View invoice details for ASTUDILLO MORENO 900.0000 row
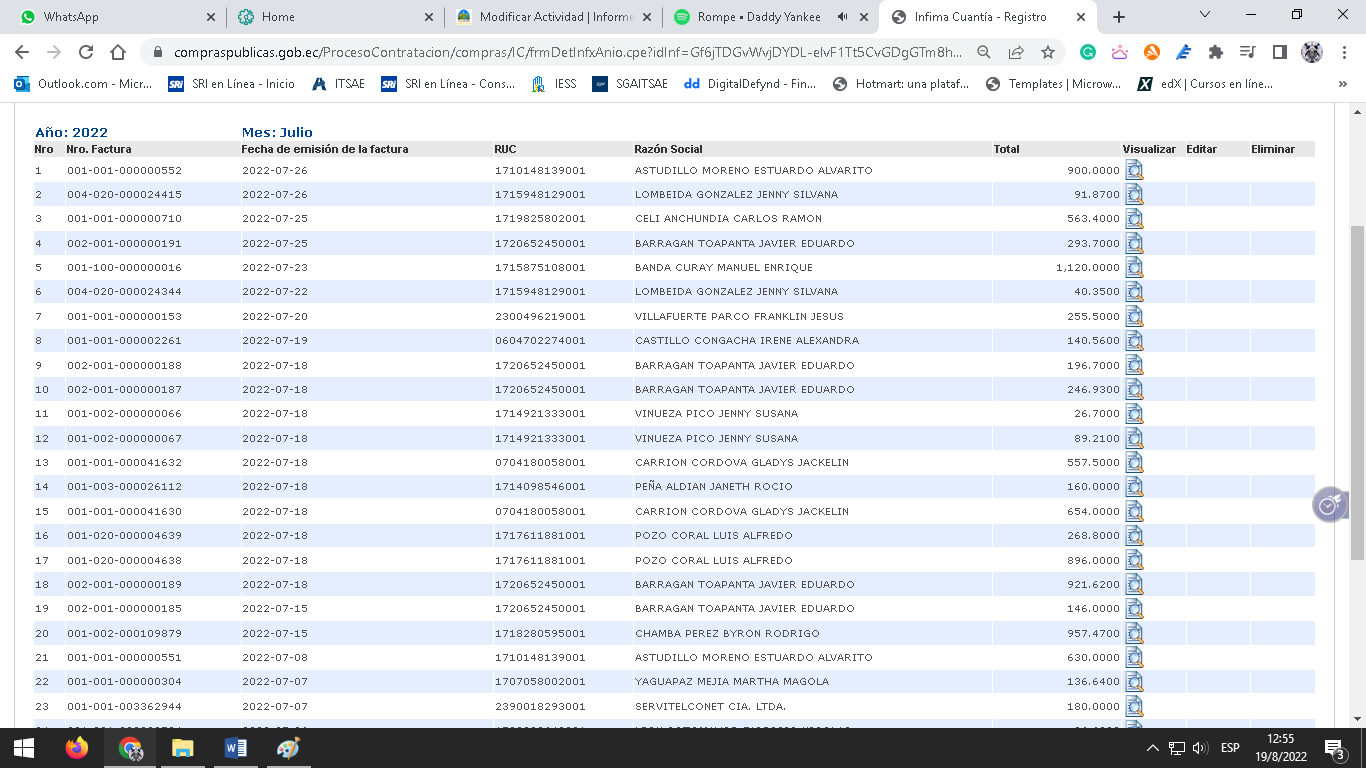Screen dimensions: 1366x768 click(1134, 170)
